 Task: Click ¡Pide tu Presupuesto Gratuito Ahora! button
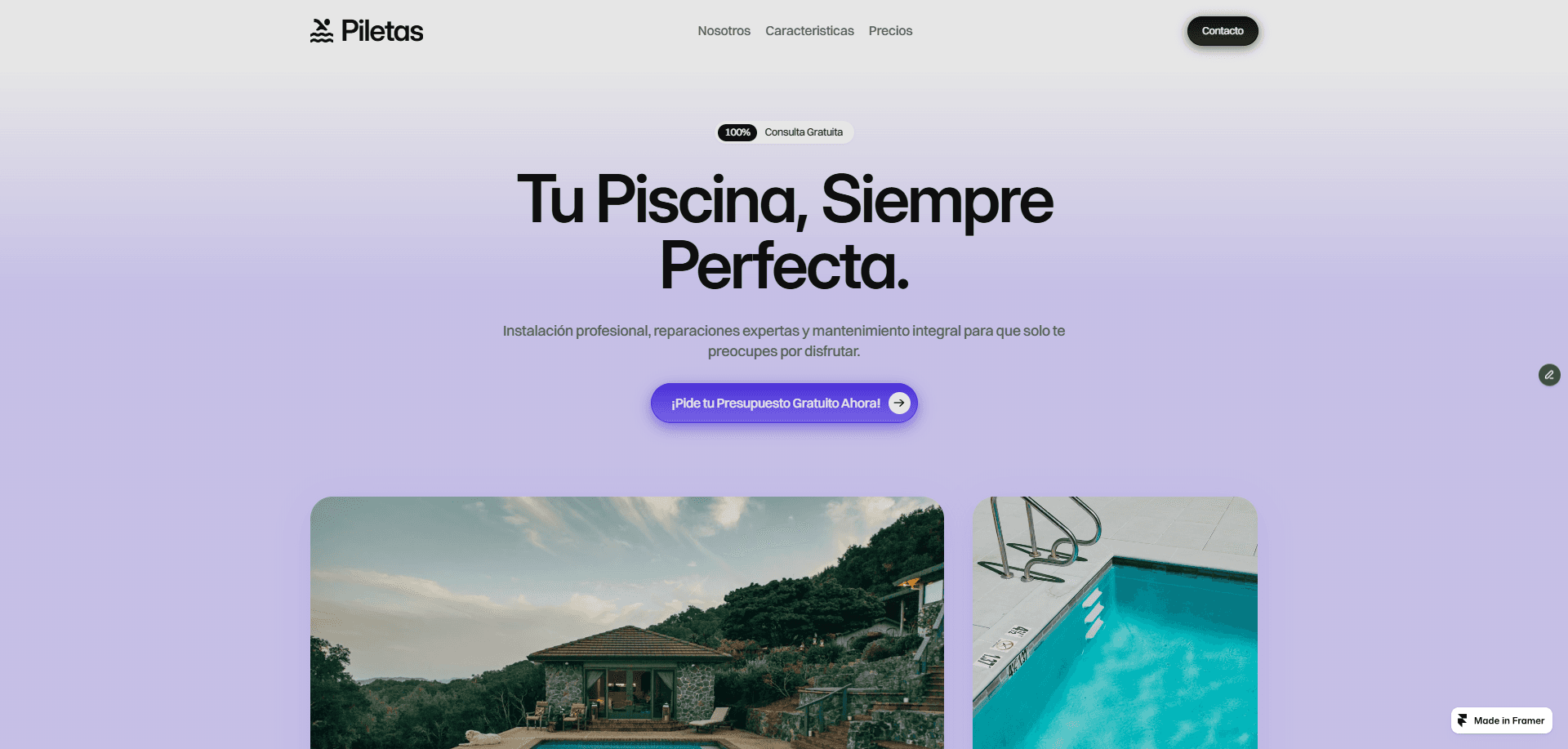coord(784,403)
